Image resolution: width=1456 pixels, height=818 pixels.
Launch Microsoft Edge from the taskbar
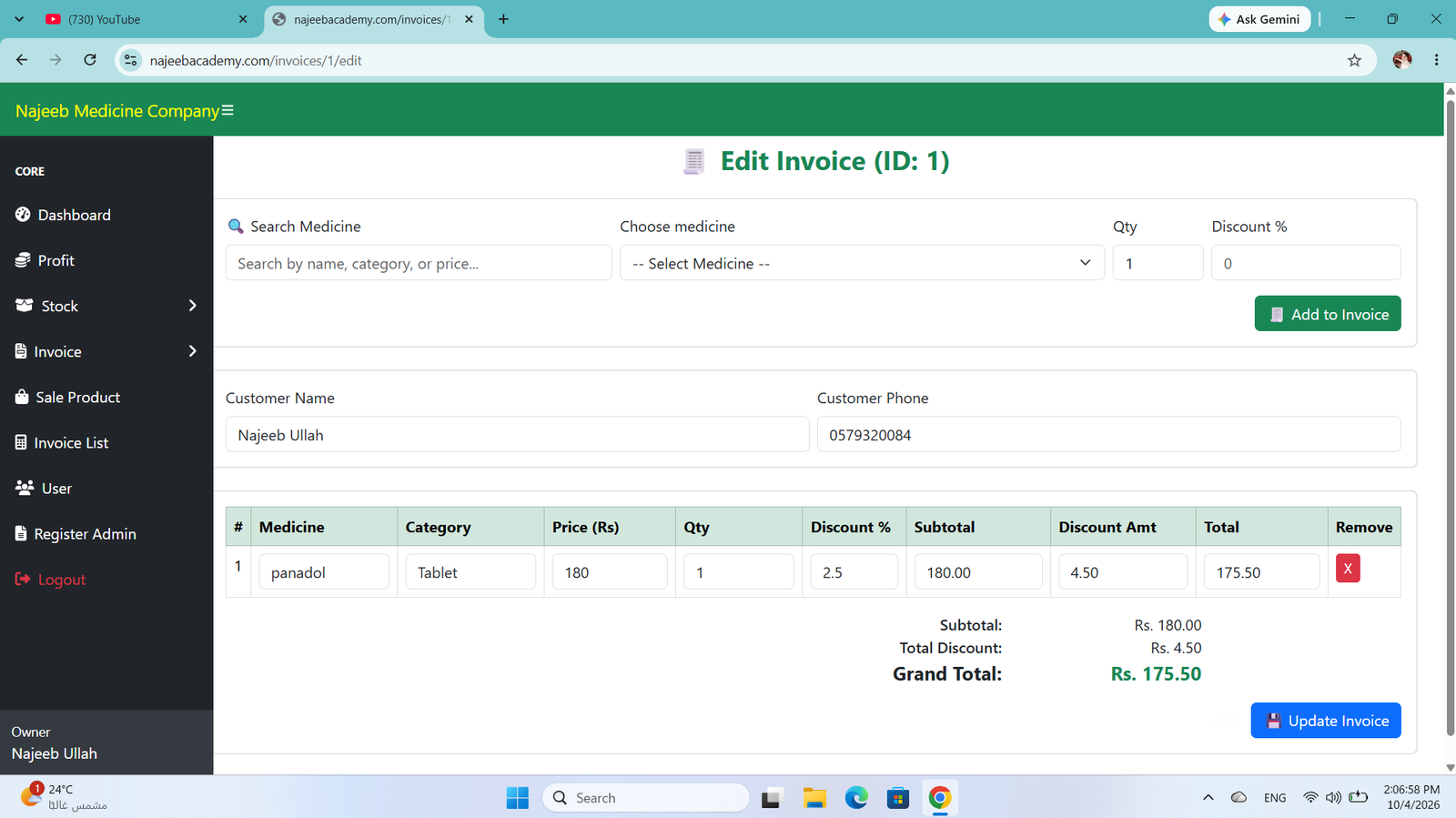pyautogui.click(x=856, y=798)
